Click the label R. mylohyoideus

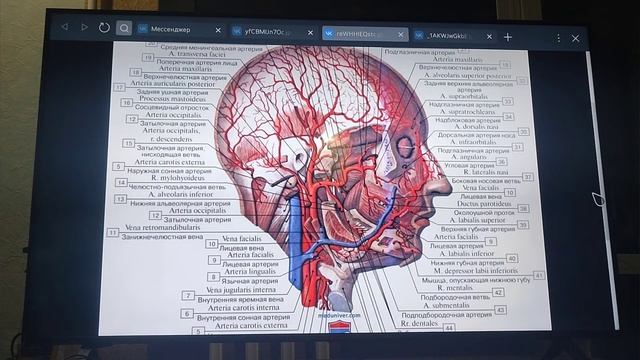coord(178,178)
